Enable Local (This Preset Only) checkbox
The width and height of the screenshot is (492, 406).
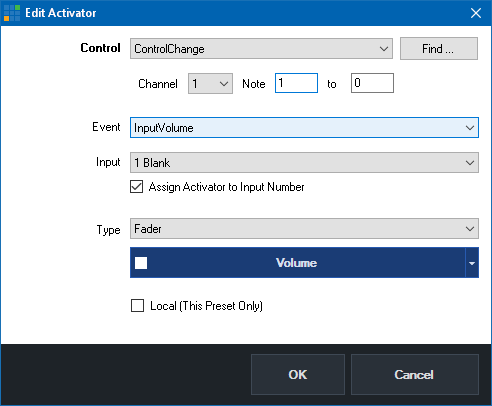137,305
